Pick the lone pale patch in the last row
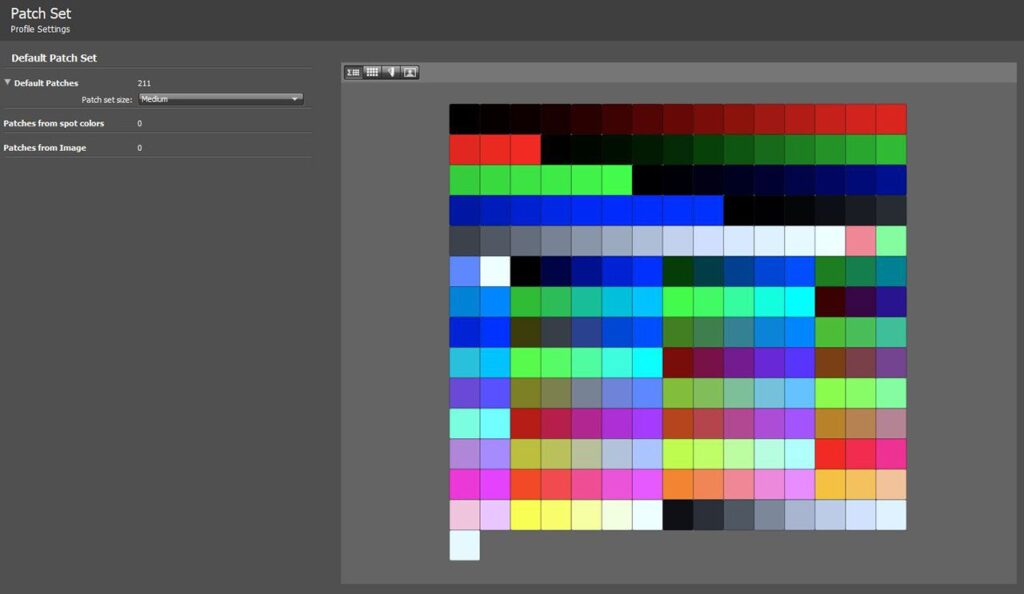Viewport: 1024px width, 594px height. [x=464, y=545]
